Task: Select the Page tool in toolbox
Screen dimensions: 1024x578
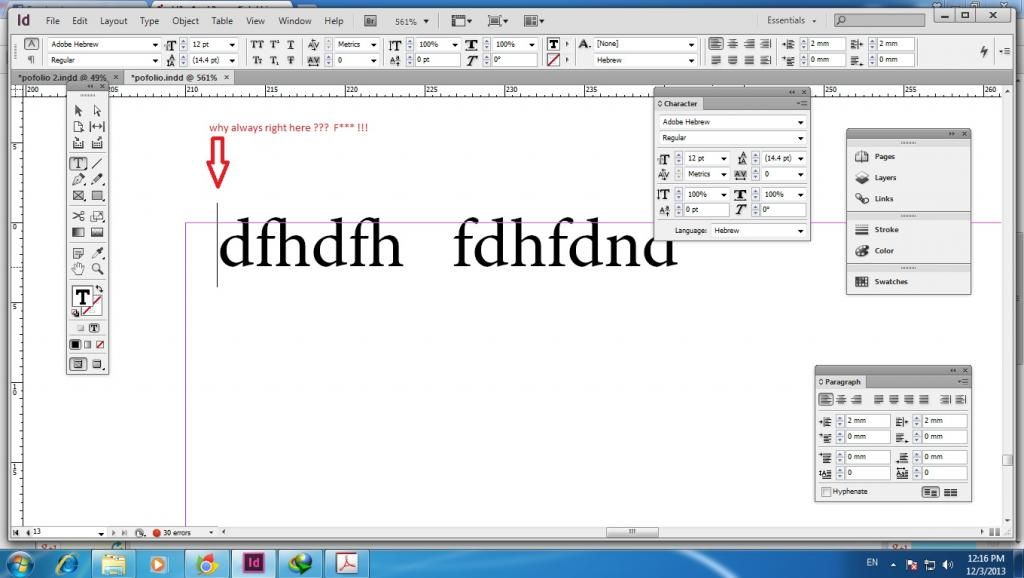Action: (78, 127)
